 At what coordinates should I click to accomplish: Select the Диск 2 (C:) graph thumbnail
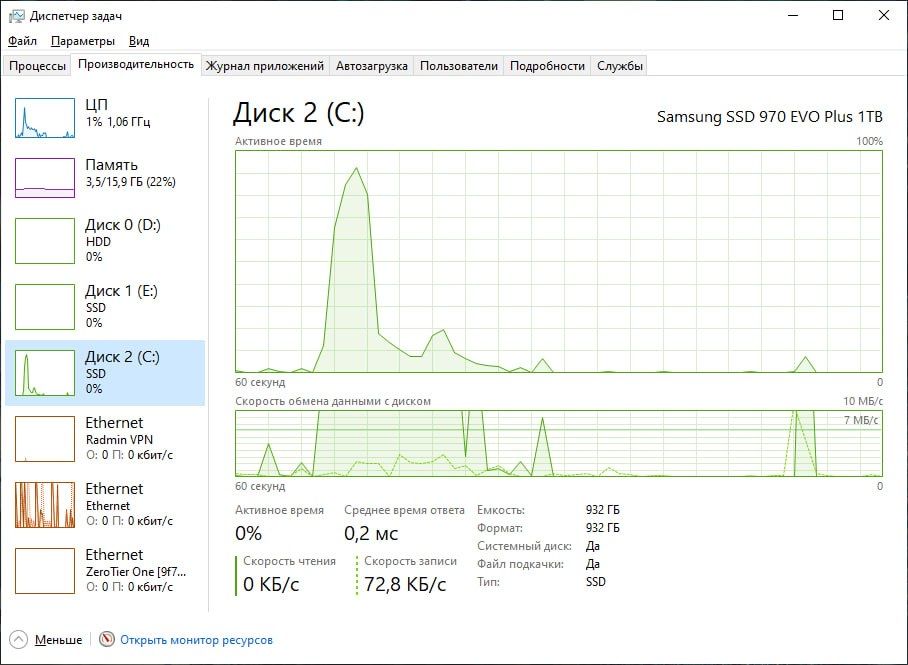[x=45, y=372]
